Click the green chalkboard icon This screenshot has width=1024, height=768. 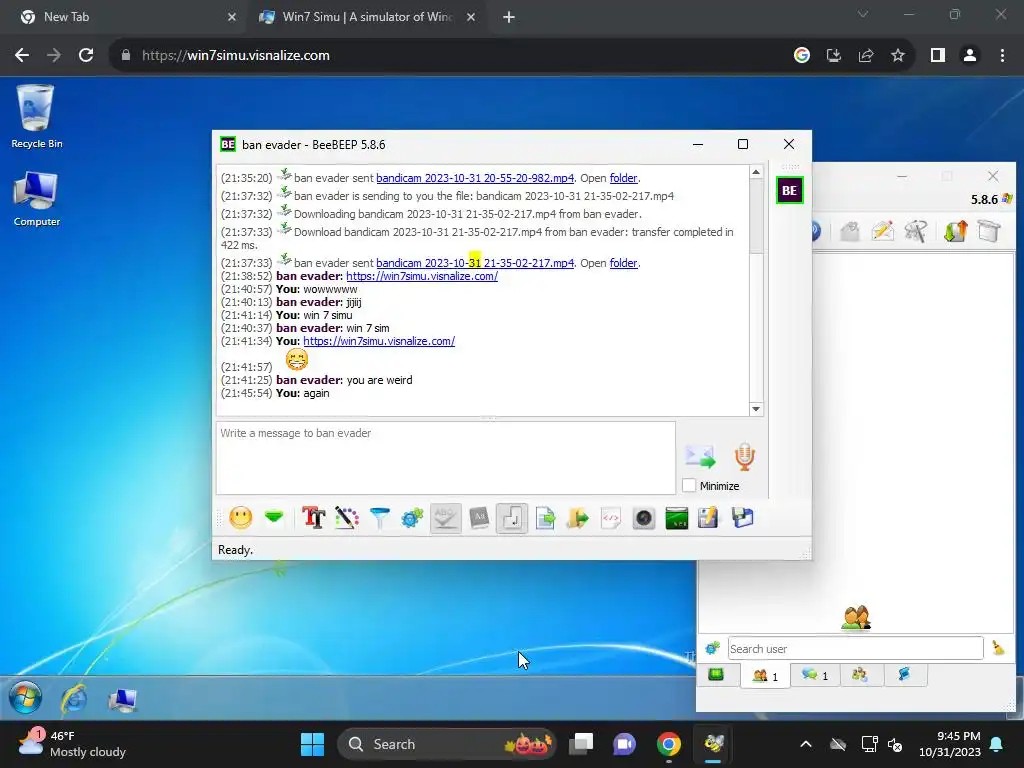(x=677, y=519)
